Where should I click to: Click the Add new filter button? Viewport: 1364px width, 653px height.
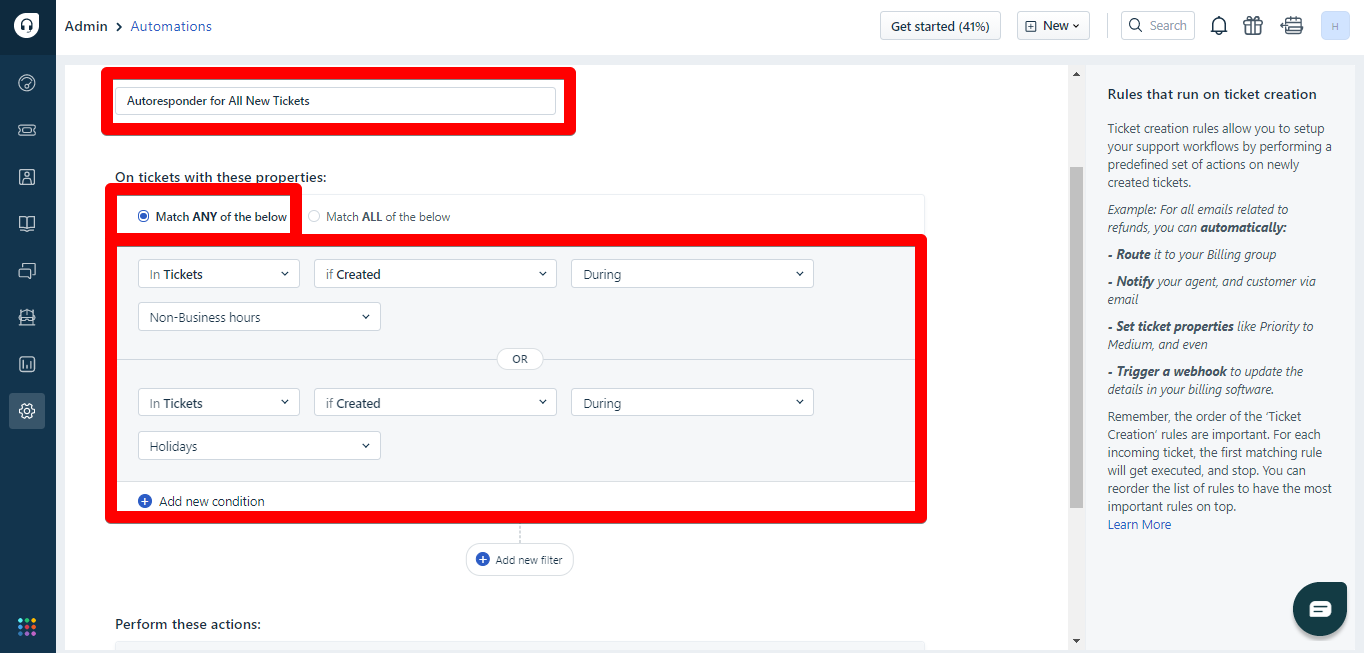520,560
